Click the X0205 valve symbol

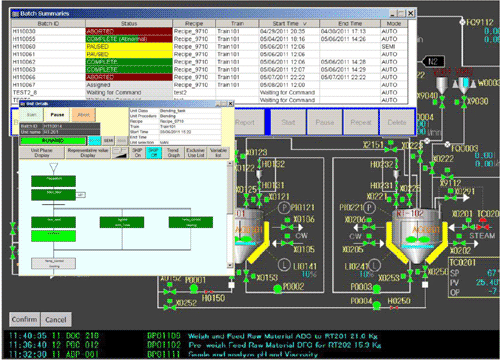click(x=369, y=242)
